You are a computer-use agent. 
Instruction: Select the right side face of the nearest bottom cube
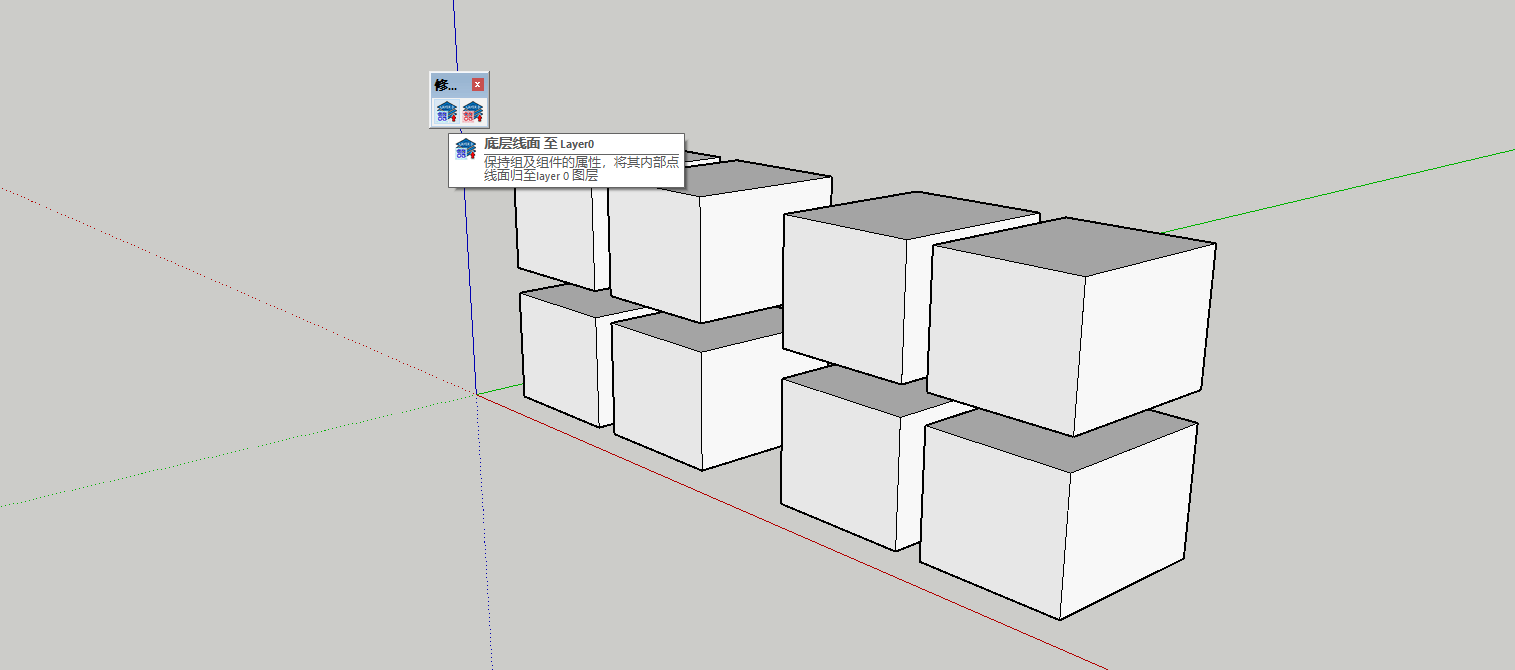(x=1128, y=520)
